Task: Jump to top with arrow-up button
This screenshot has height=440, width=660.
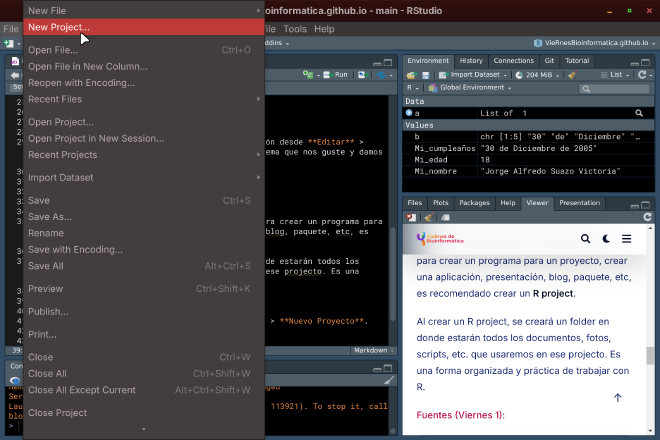Action: tap(617, 397)
